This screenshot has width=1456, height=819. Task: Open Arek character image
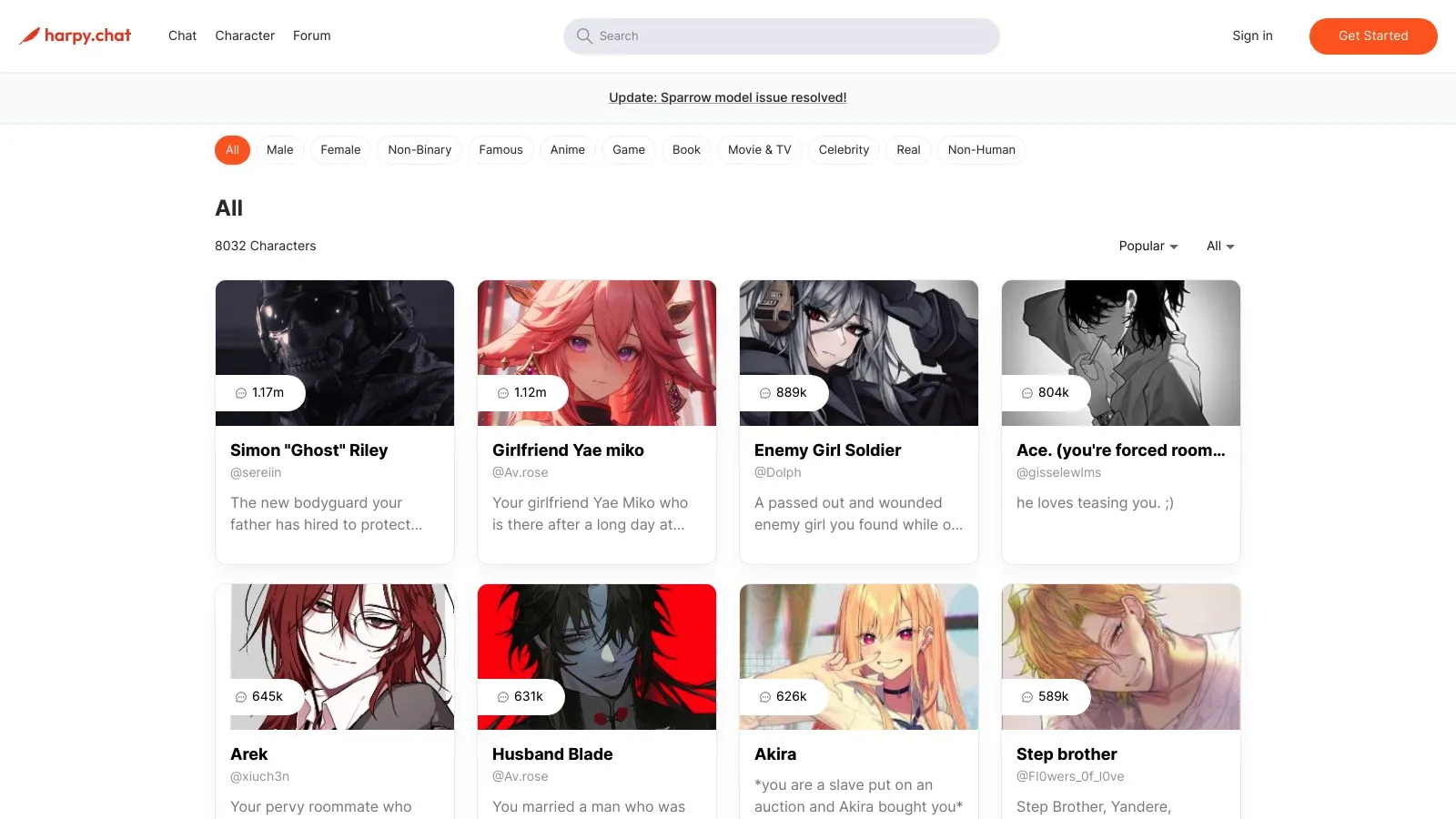335,657
